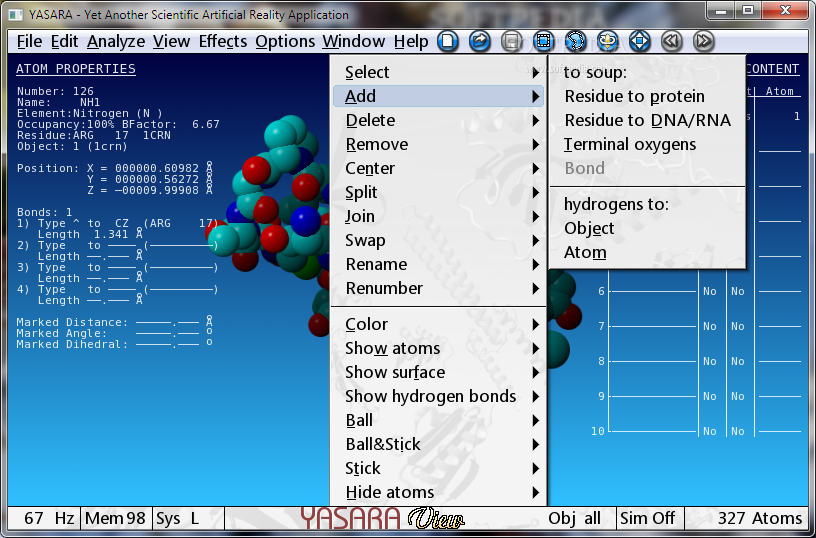Expand the Renumber submenu arrow
Image resolution: width=816 pixels, height=538 pixels.
coord(536,288)
